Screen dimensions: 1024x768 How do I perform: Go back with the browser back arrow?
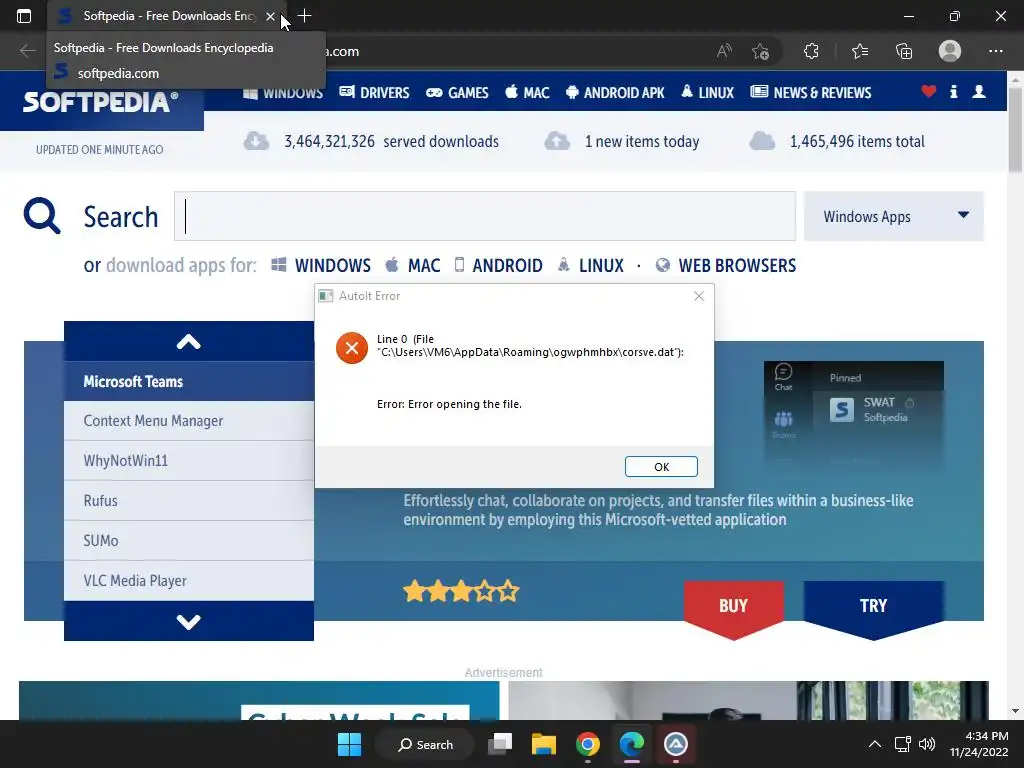(x=27, y=51)
